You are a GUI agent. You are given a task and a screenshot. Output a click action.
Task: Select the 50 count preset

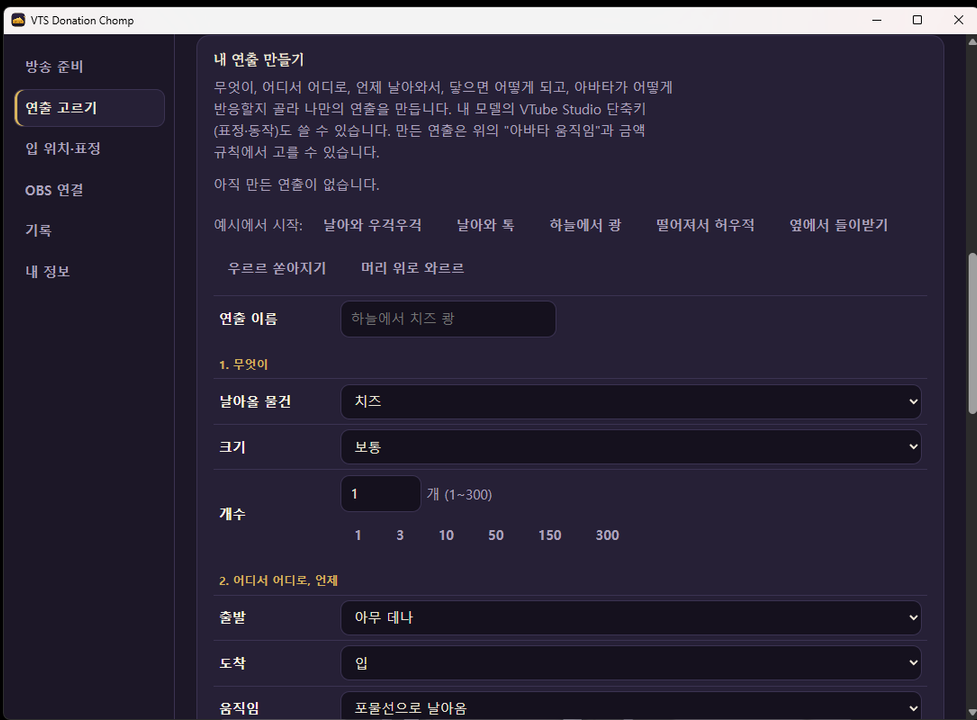click(x=496, y=535)
